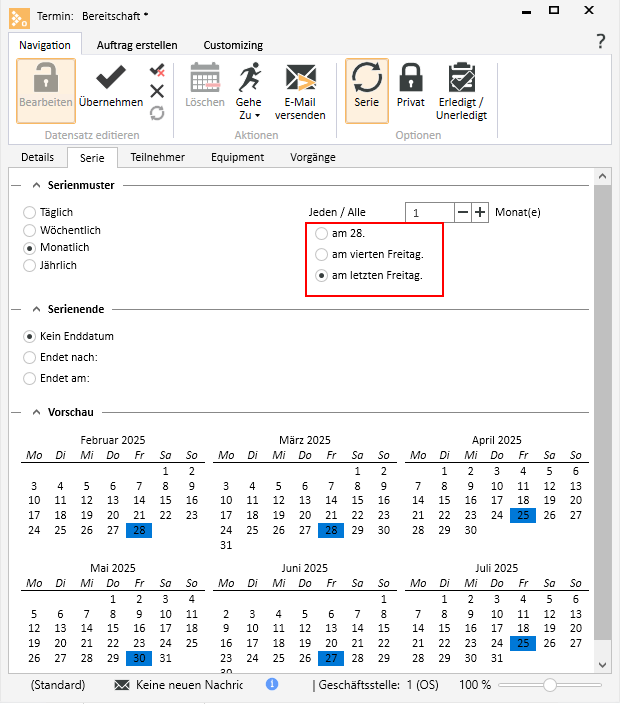The height and width of the screenshot is (704, 620).
Task: Click the '100 %' zoom value
Action: (x=475, y=685)
